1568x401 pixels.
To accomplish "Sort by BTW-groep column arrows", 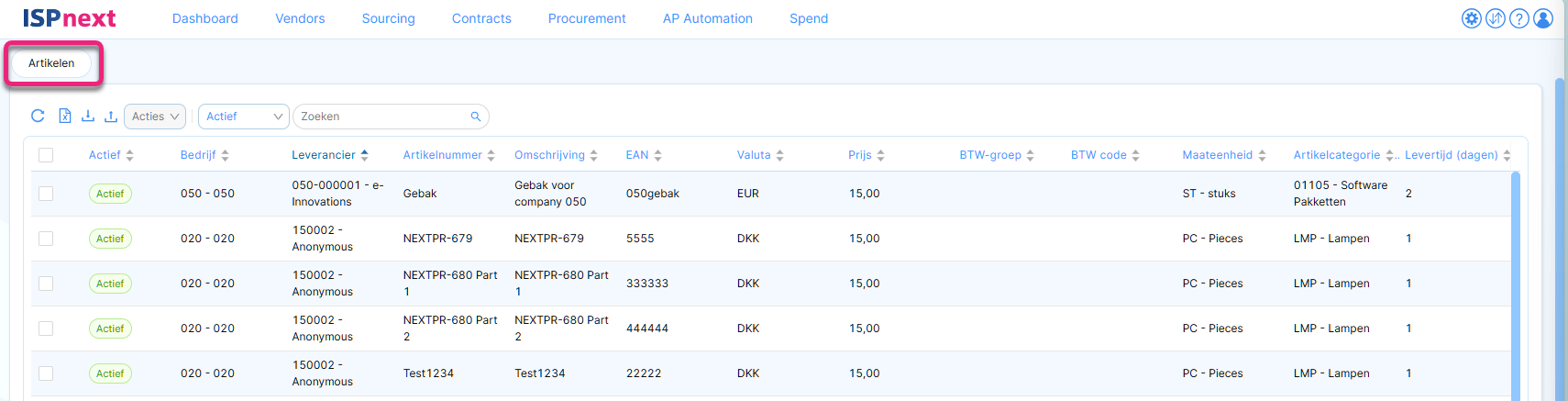I will [x=1030, y=155].
